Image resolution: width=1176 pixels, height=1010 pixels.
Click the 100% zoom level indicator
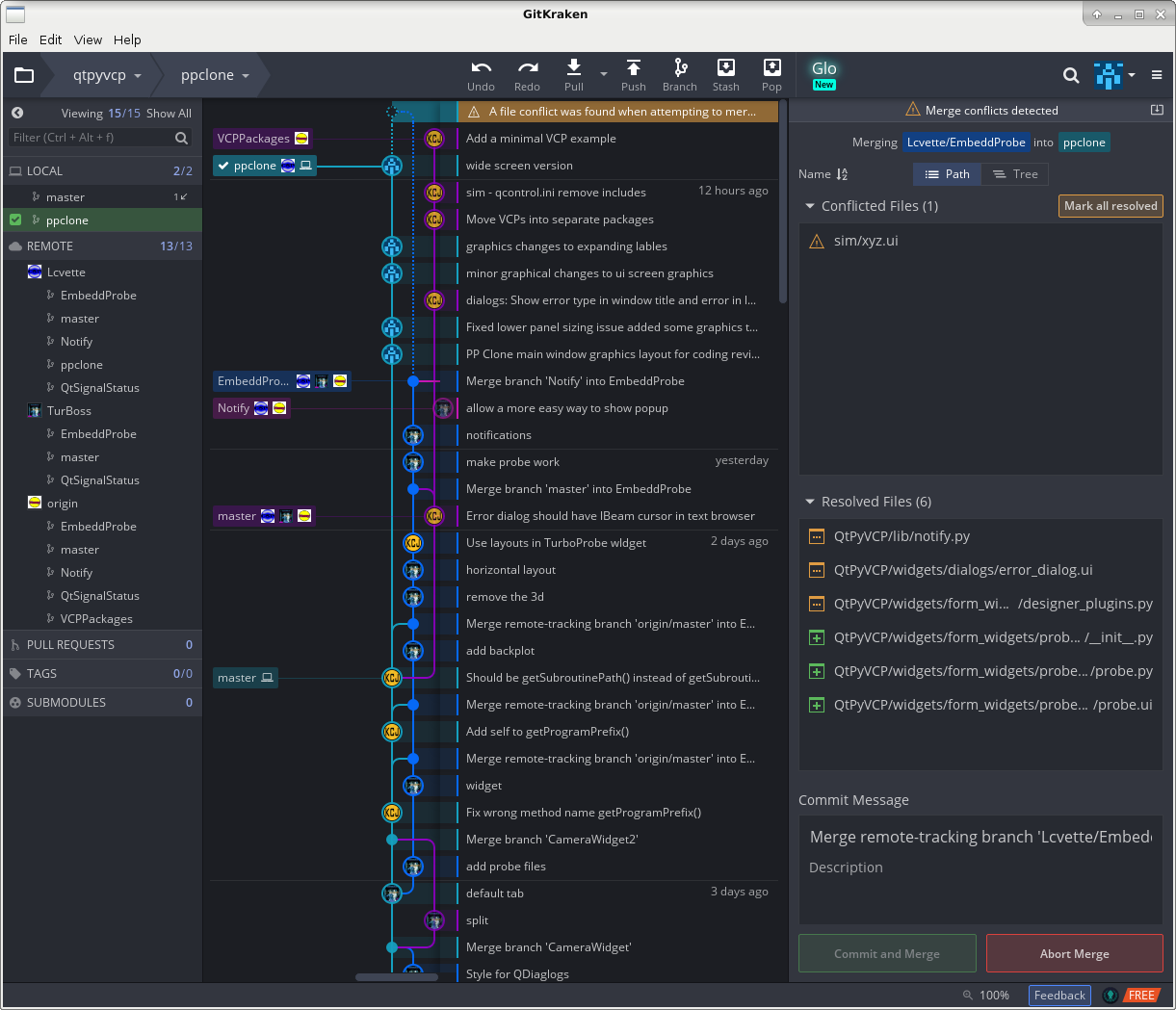(994, 996)
